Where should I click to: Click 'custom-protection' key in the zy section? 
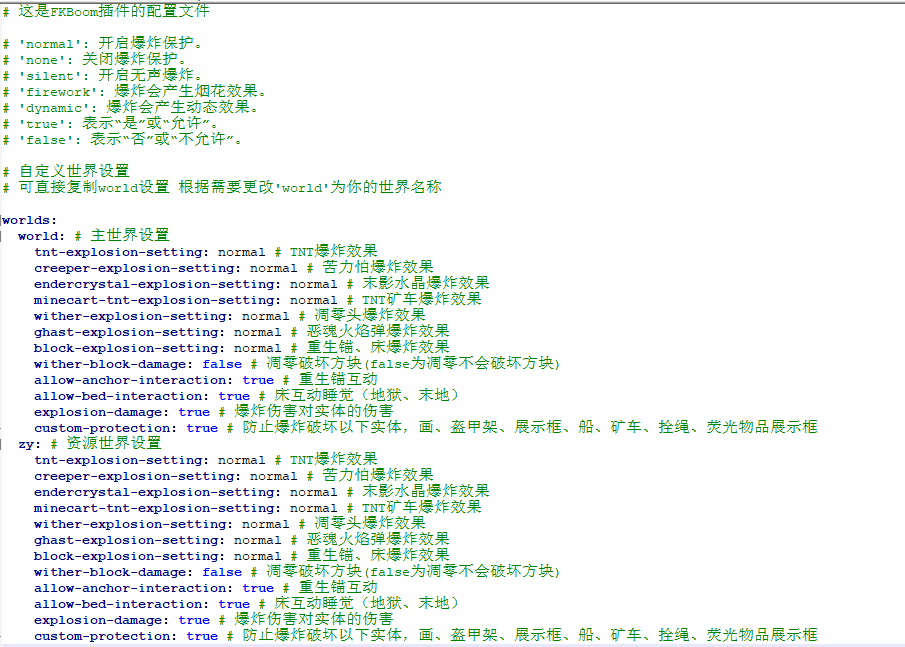coord(106,637)
